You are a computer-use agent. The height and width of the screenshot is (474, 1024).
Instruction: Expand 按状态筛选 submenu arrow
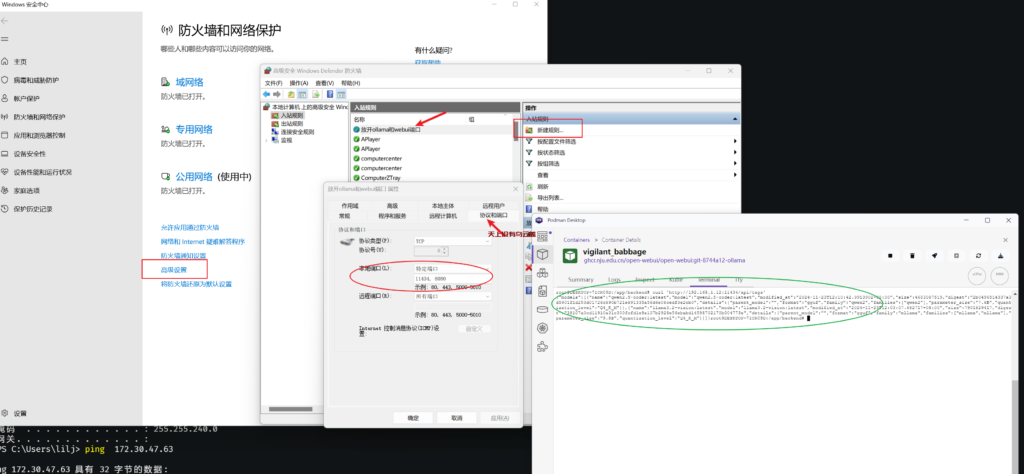click(735, 153)
